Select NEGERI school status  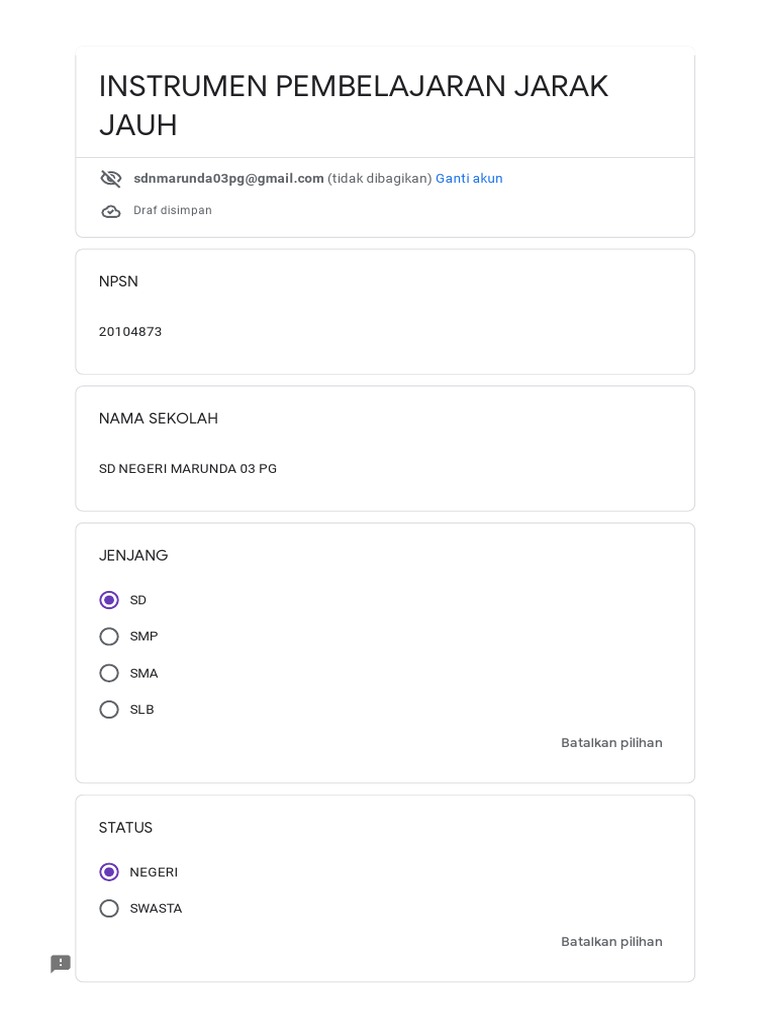click(110, 872)
